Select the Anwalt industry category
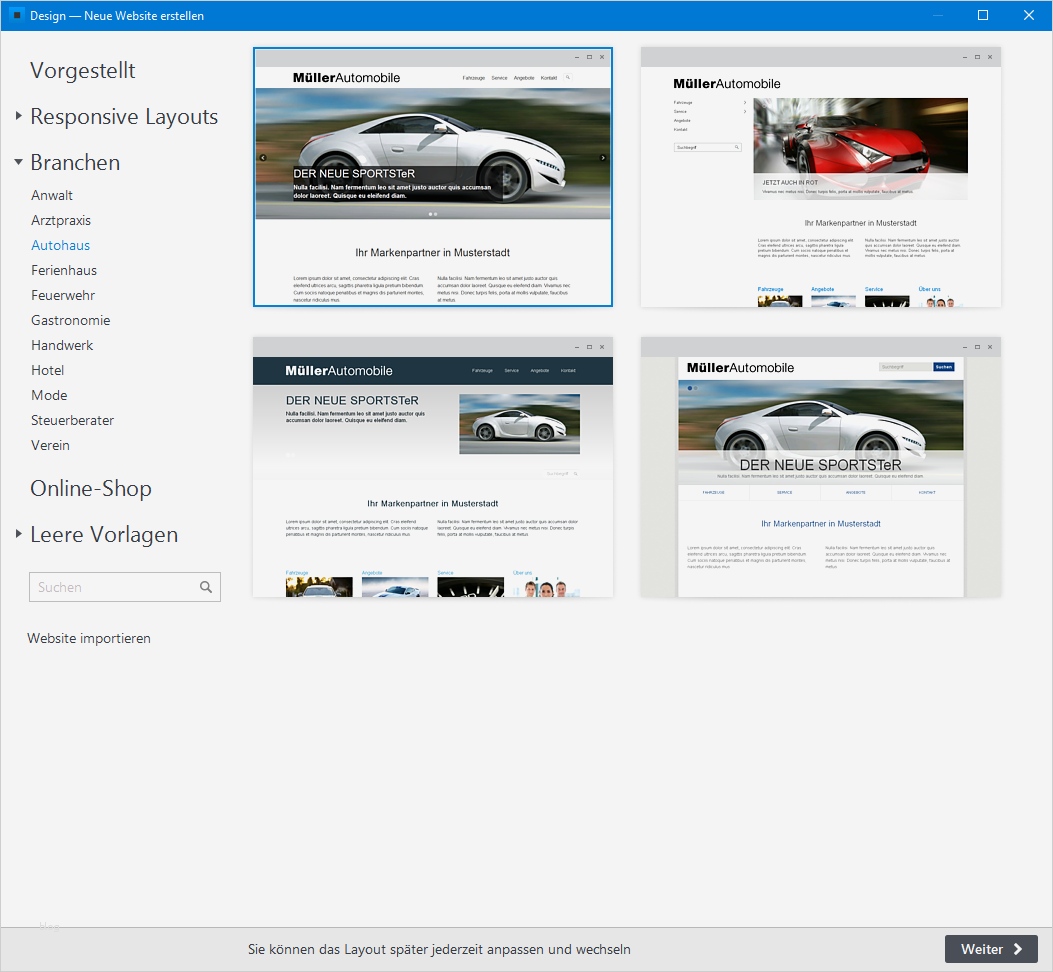This screenshot has height=972, width=1053. pyautogui.click(x=51, y=195)
